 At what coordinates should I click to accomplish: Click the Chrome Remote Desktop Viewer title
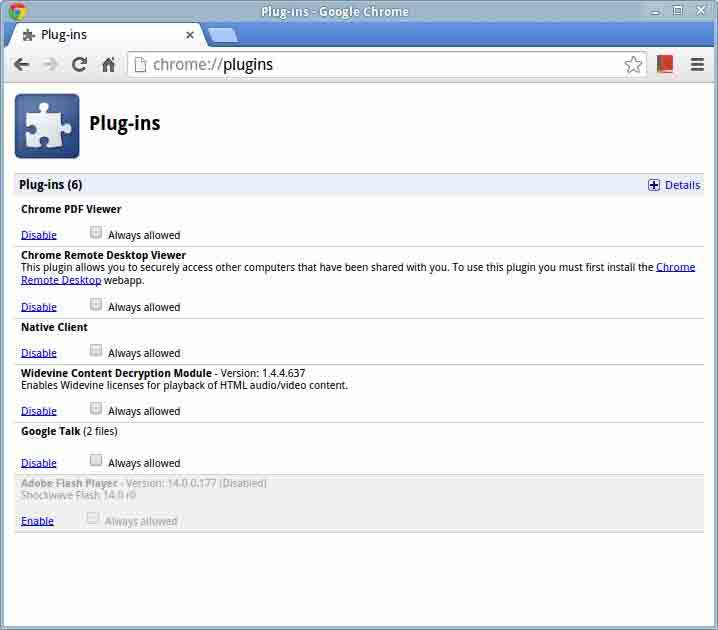pyautogui.click(x=103, y=255)
